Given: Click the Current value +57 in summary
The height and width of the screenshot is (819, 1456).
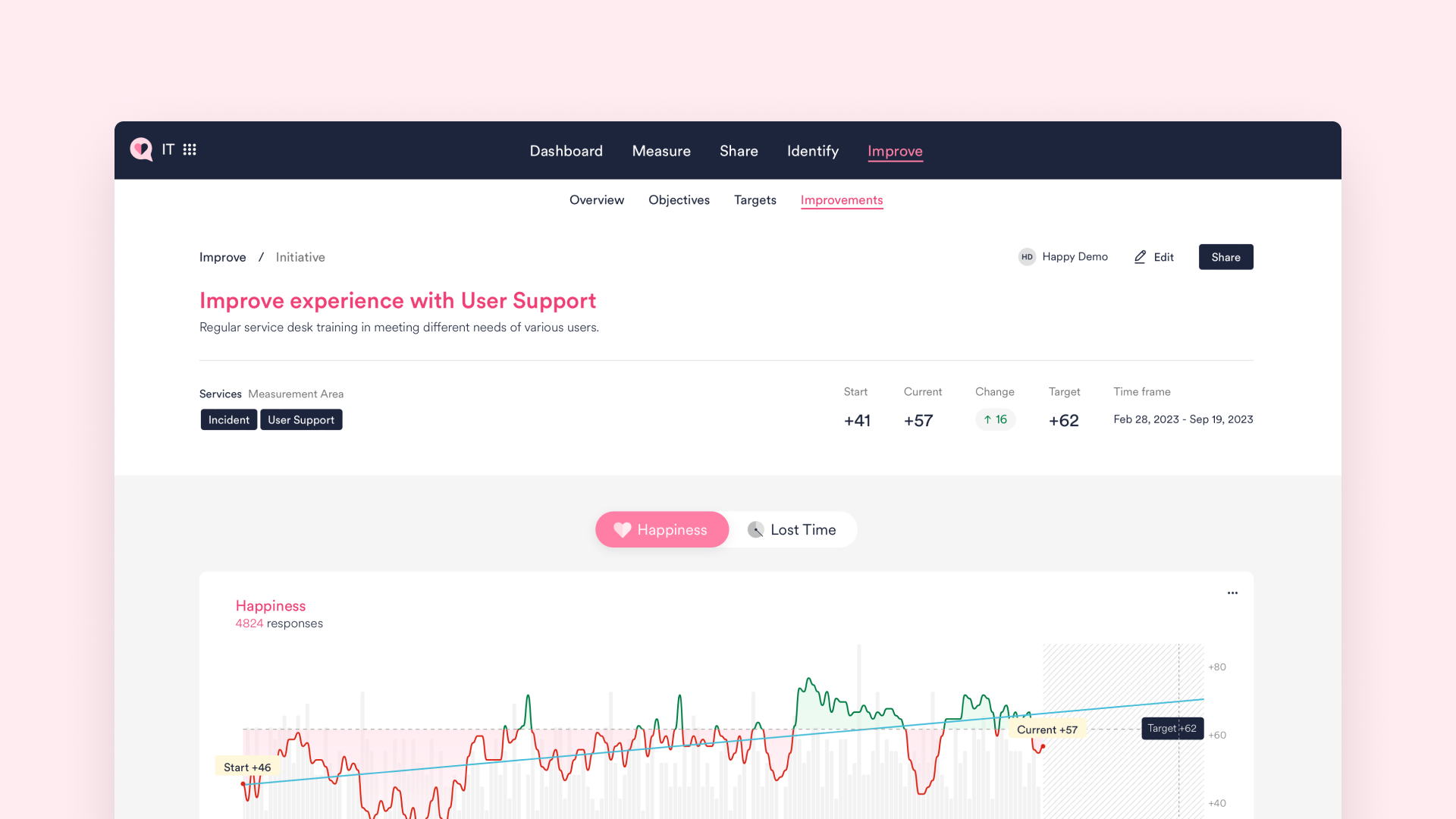Looking at the screenshot, I should point(918,420).
